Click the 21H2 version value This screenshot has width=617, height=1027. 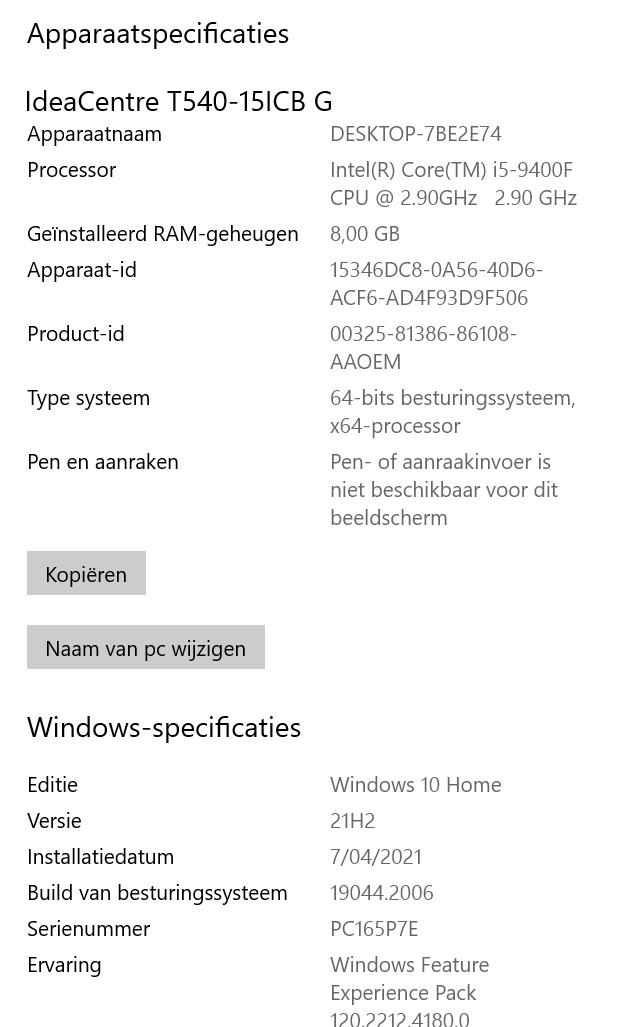352,821
